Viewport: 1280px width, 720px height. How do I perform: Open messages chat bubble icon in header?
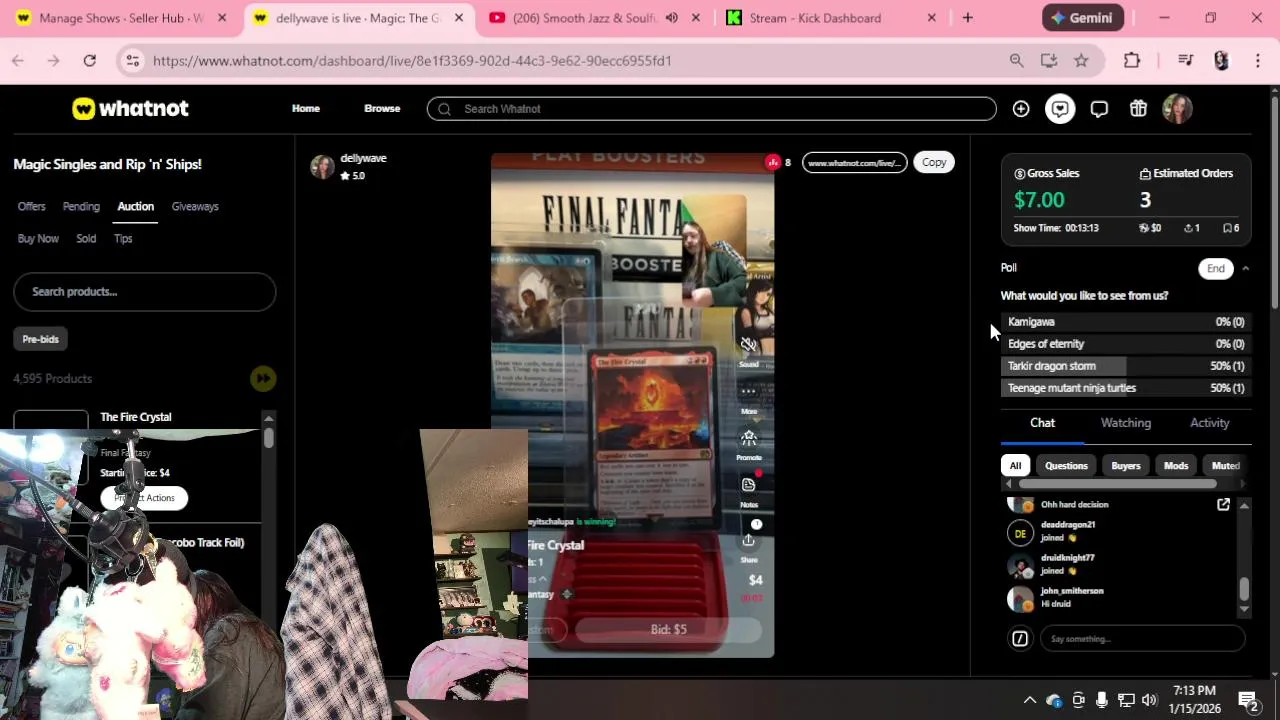1099,109
